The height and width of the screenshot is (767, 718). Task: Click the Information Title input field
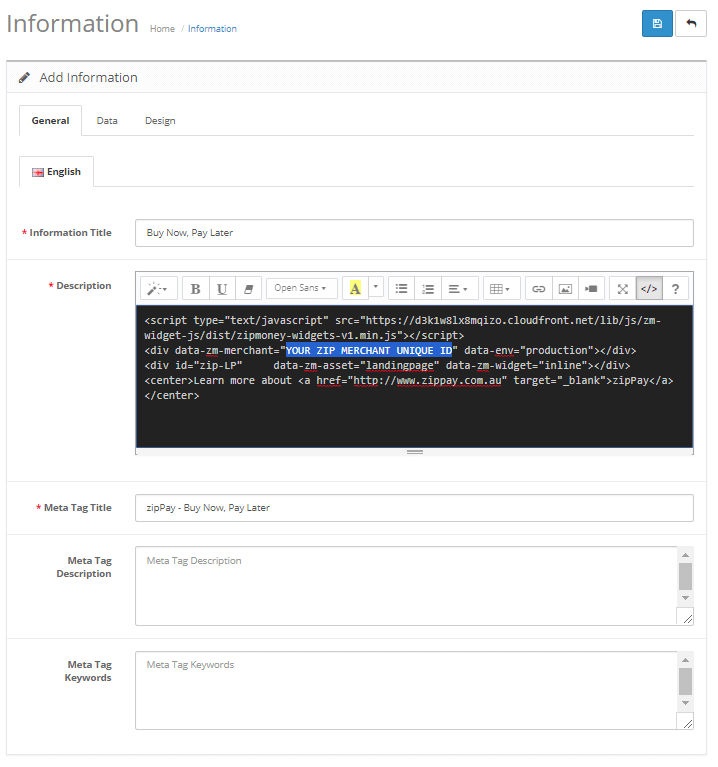[x=414, y=233]
